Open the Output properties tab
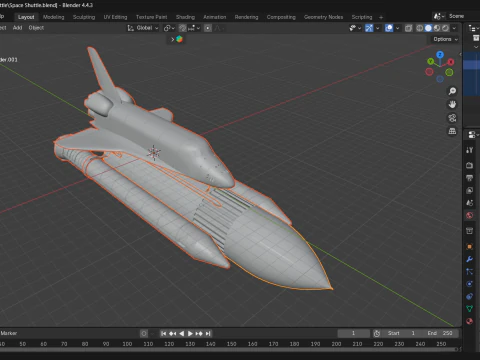This screenshot has width=480, height=360. (470, 178)
